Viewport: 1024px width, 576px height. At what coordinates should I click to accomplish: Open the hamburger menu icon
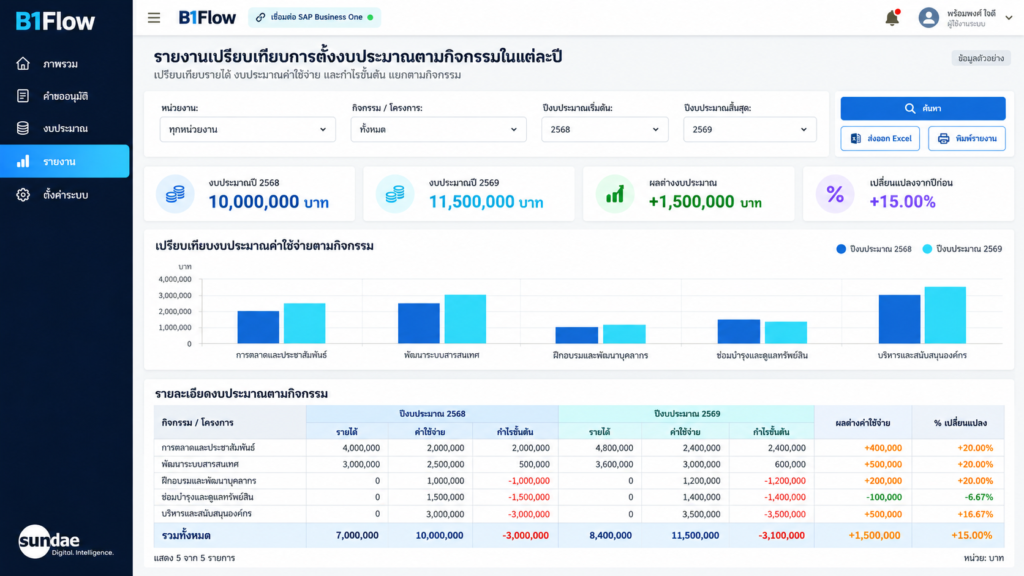(x=153, y=18)
